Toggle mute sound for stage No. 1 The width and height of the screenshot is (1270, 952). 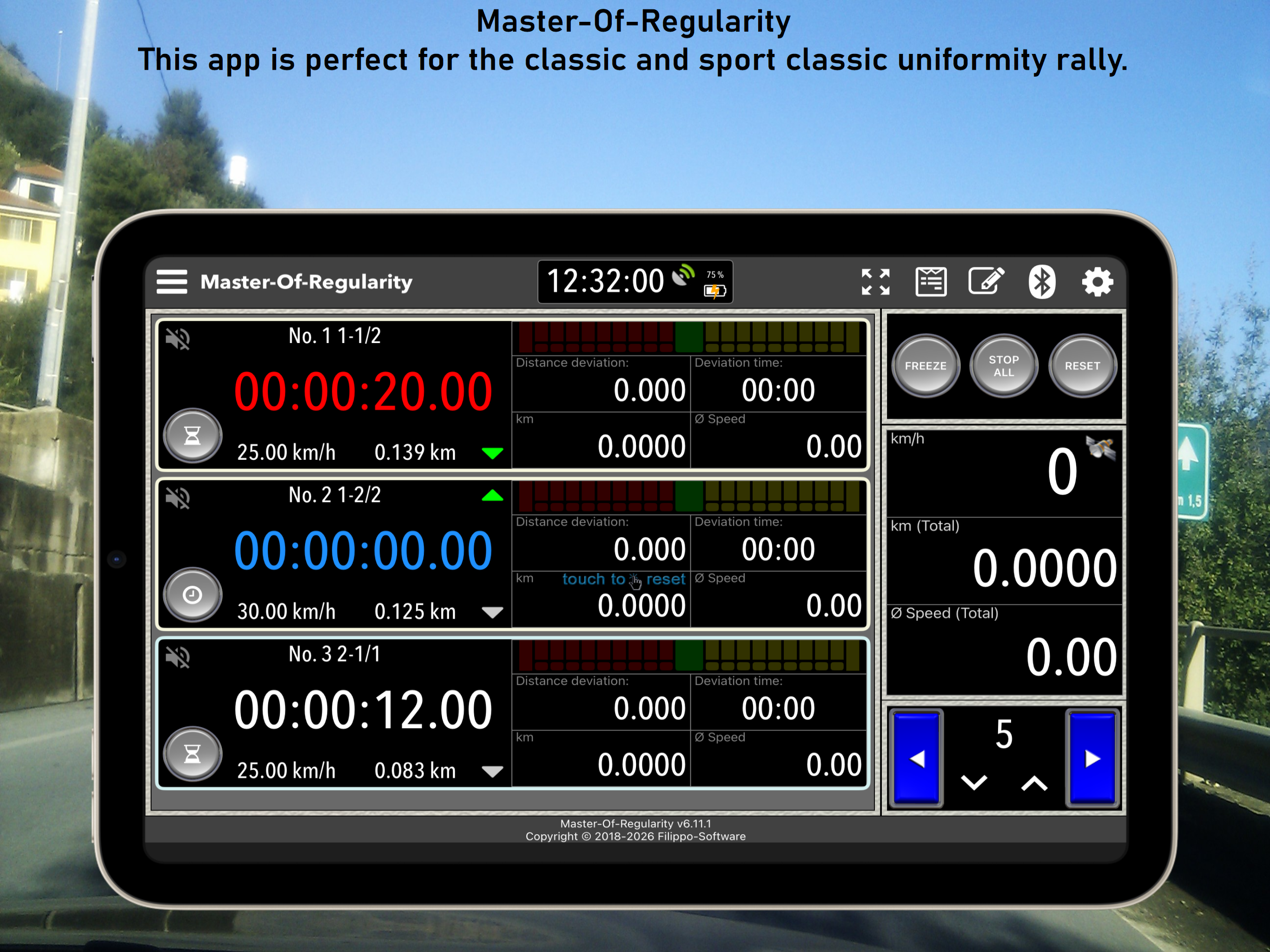pyautogui.click(x=178, y=339)
